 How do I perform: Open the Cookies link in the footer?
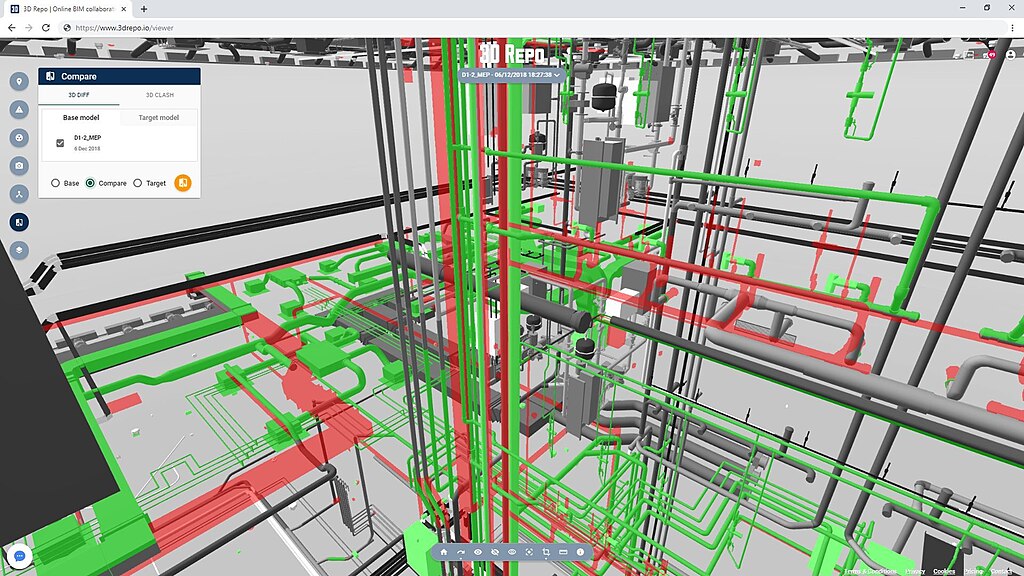coord(943,570)
